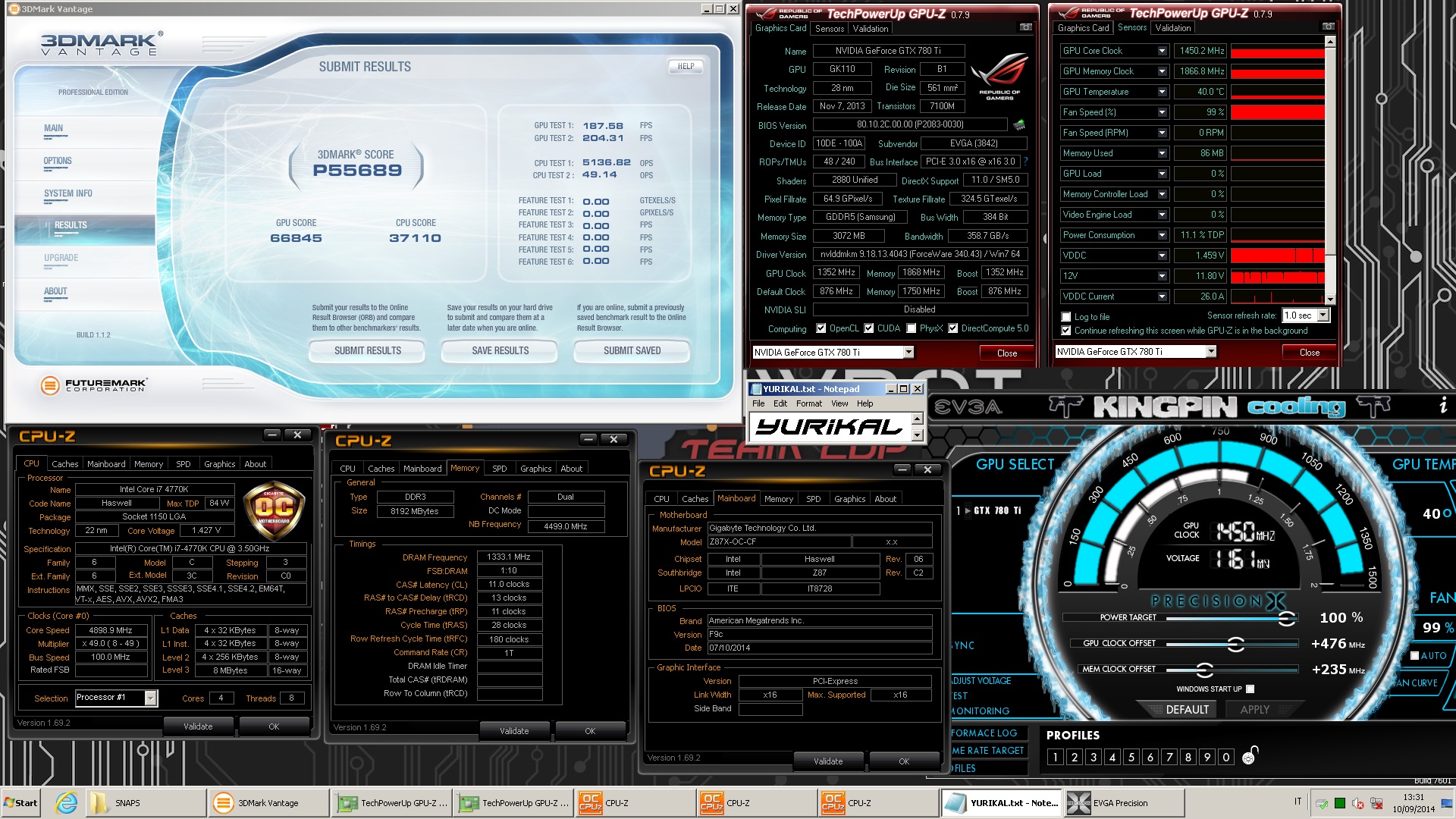Open GPU selector dropdown in GPU-Z Sensors window
Screen dimensions: 1456x819
1211,351
